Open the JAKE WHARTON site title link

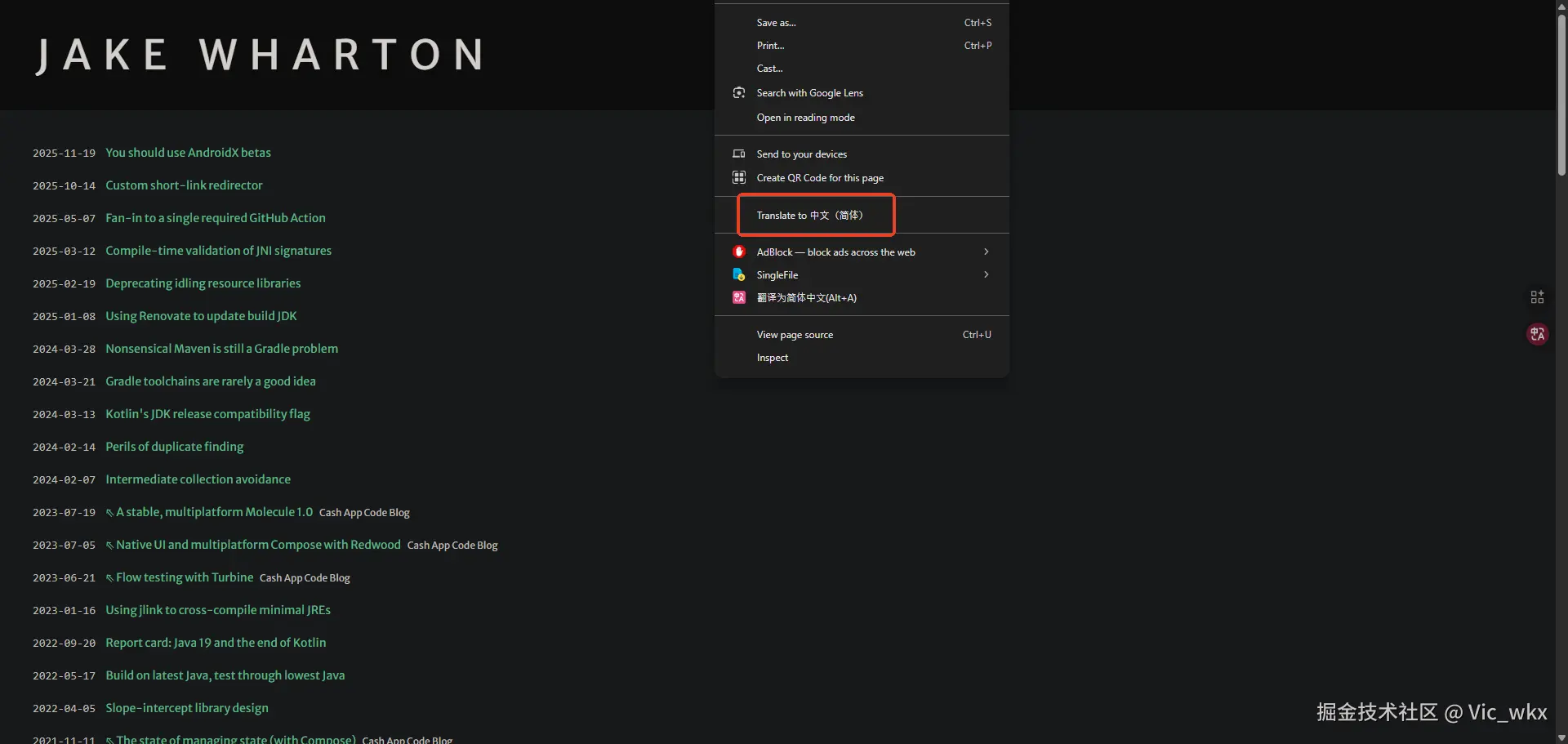[x=261, y=56]
